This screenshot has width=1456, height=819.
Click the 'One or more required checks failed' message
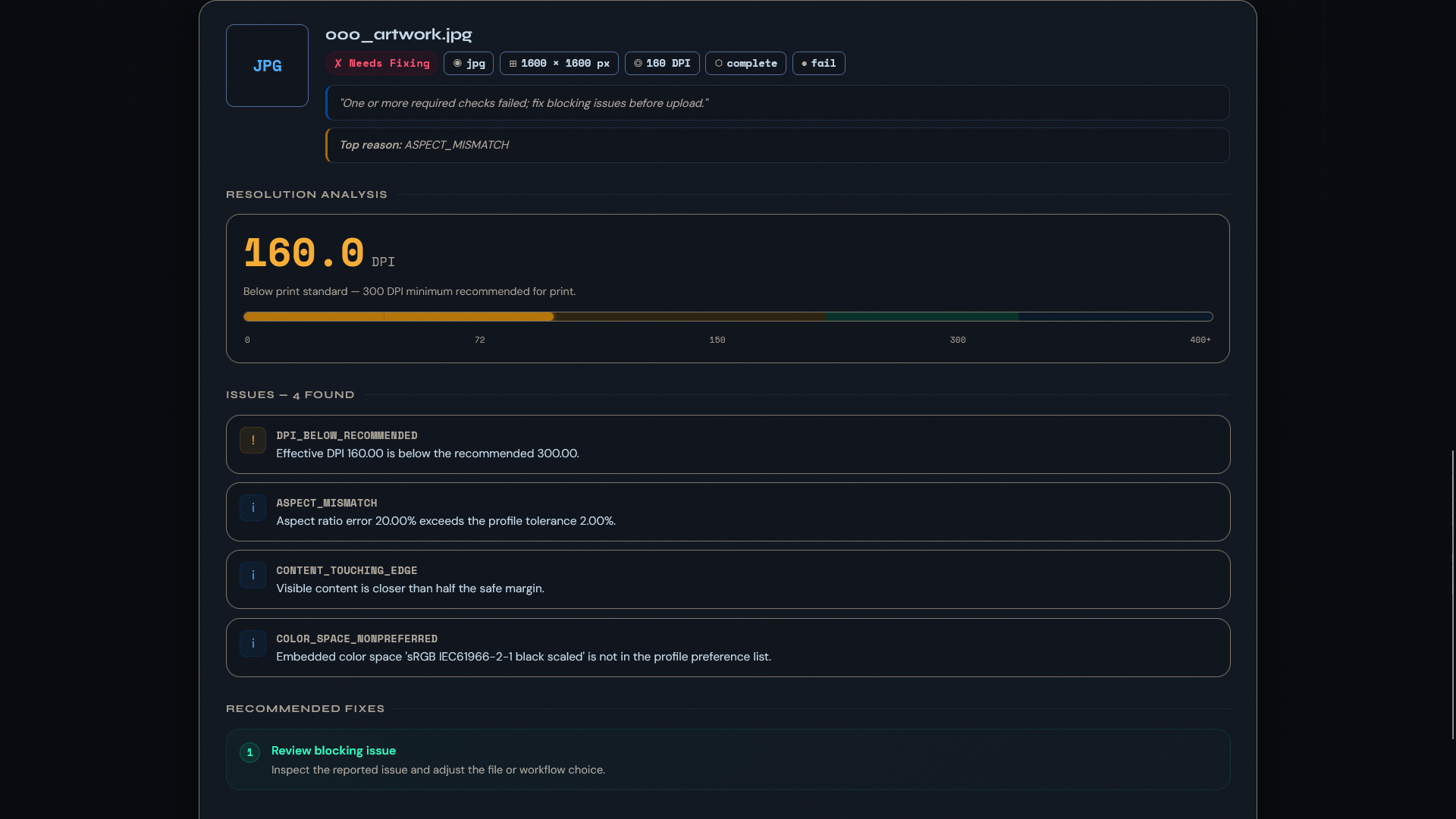coord(777,103)
